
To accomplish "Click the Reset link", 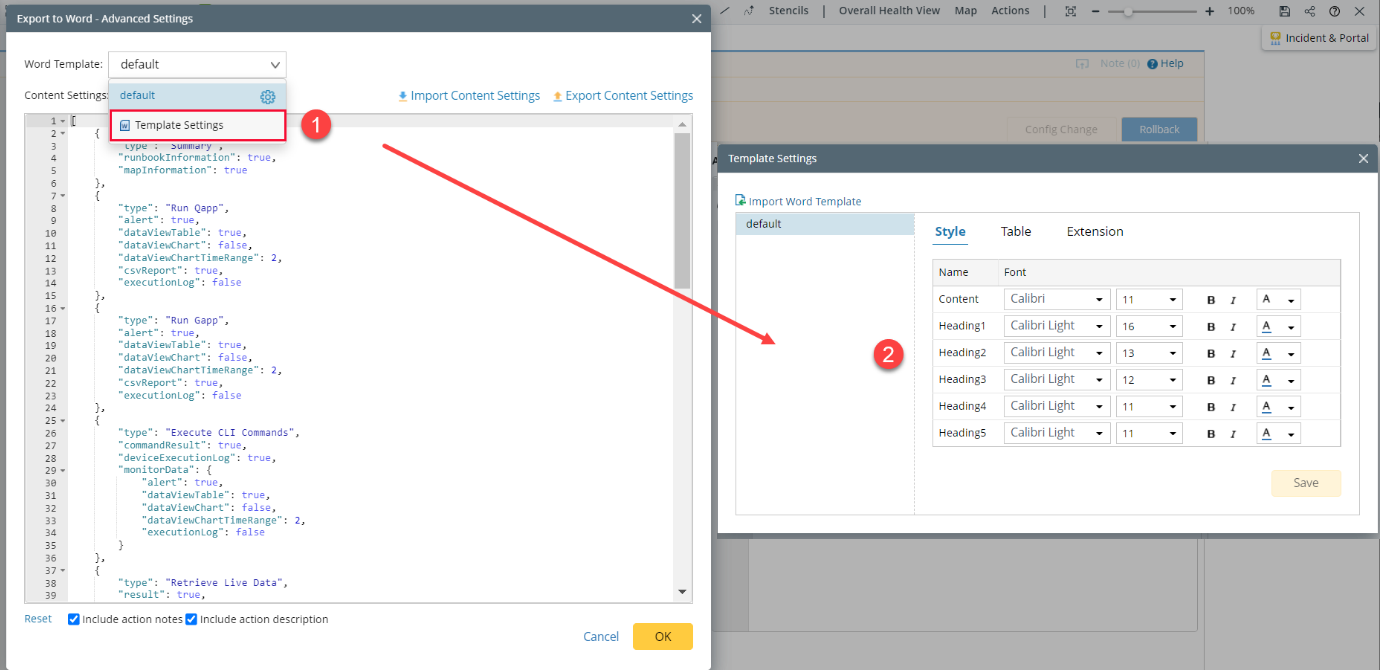I will pos(37,618).
